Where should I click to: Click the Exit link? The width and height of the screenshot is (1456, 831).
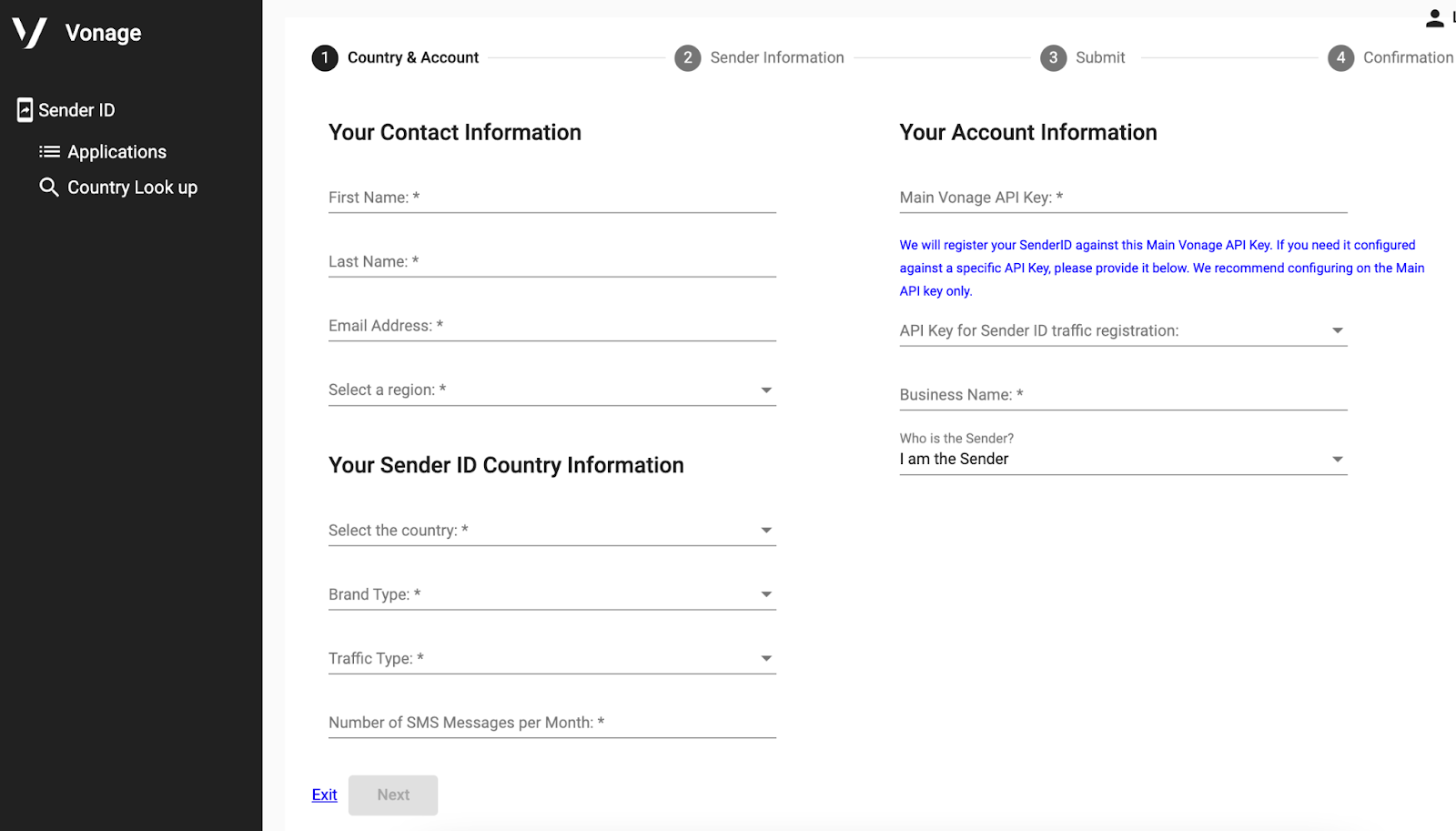click(324, 795)
